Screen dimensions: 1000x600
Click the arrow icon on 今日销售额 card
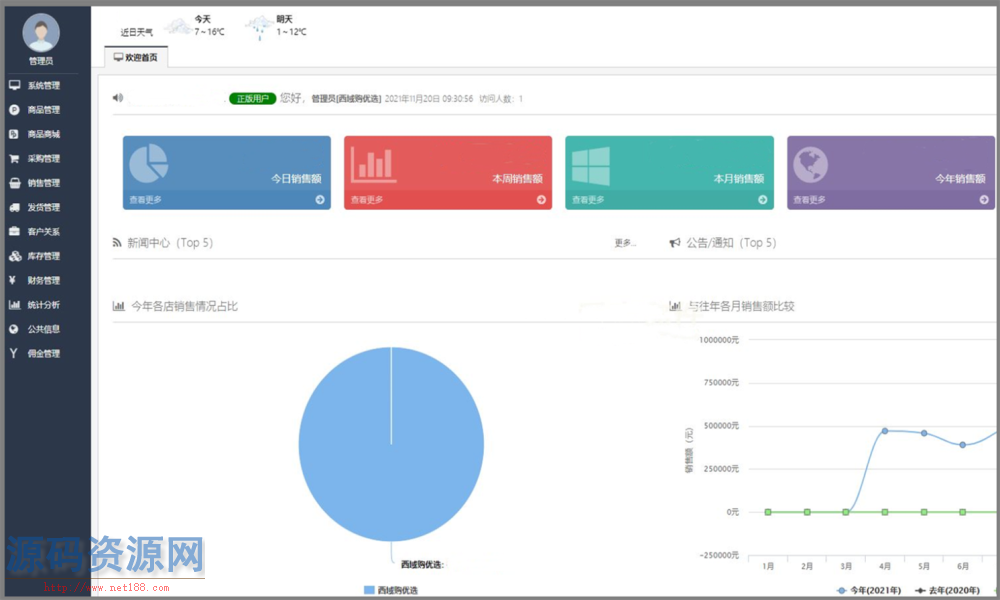320,200
